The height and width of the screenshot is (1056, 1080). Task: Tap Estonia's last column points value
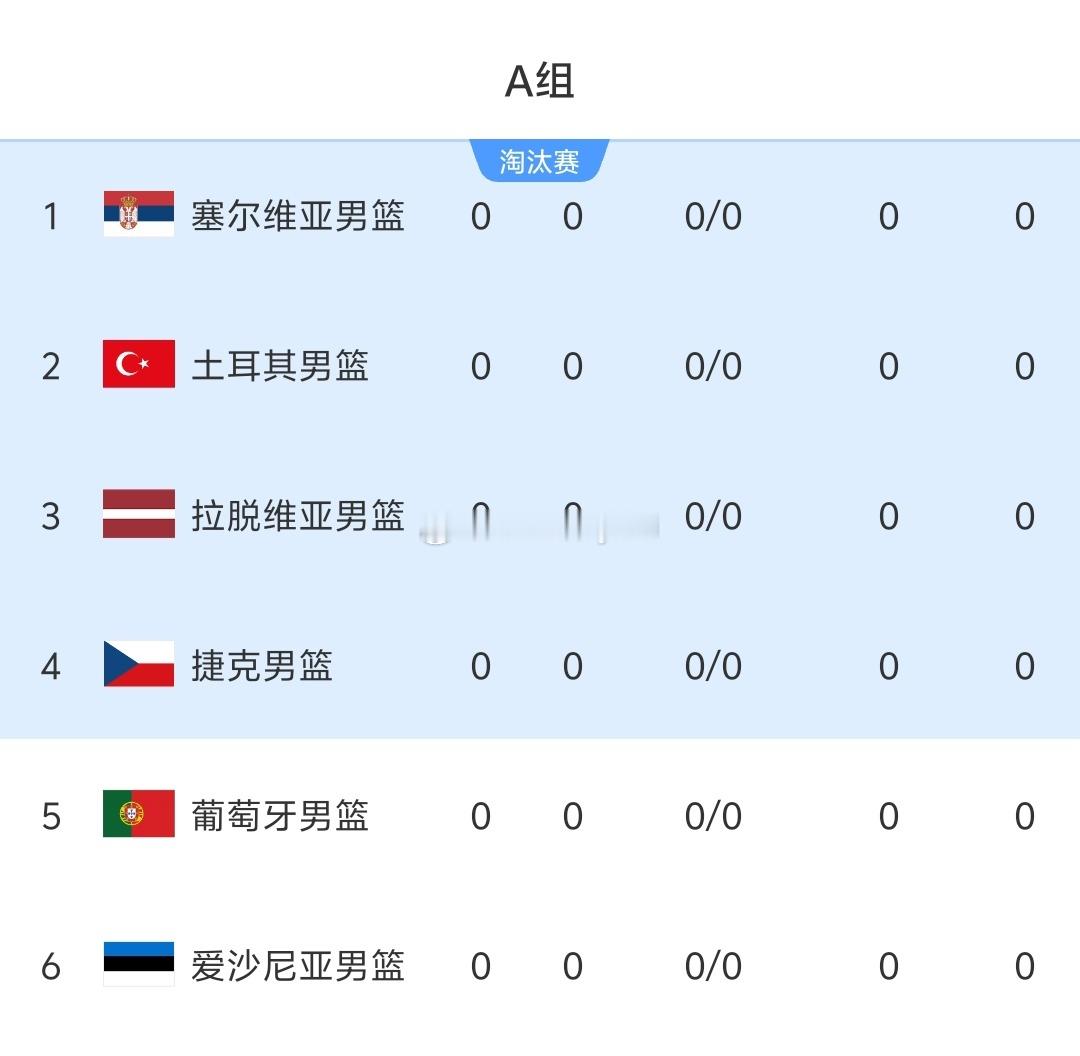pos(1025,966)
